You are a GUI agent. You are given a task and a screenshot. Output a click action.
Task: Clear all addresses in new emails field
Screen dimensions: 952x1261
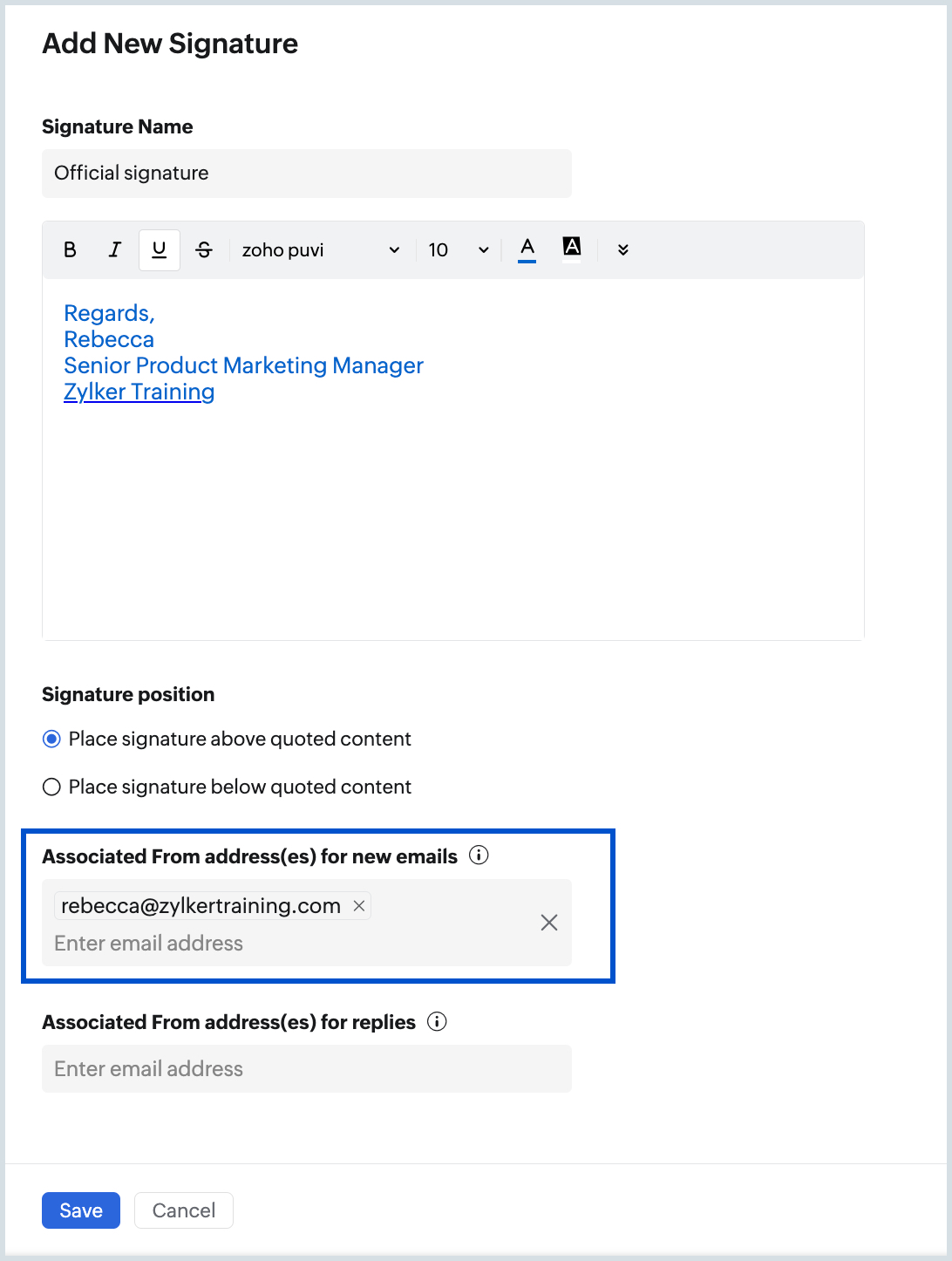click(x=548, y=923)
